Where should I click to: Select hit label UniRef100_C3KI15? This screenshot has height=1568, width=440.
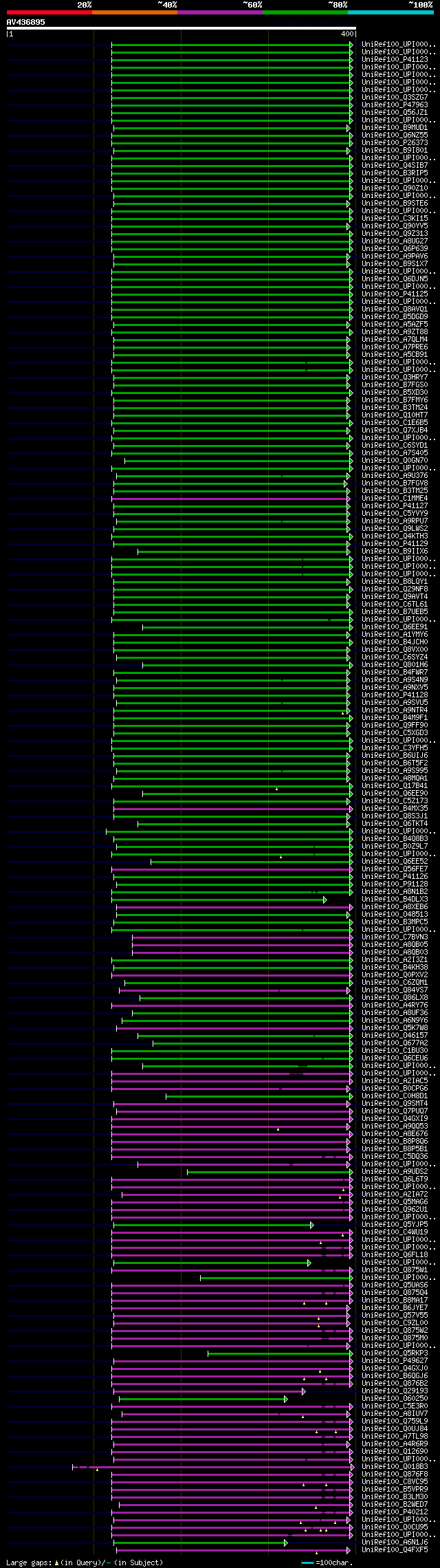(x=395, y=218)
